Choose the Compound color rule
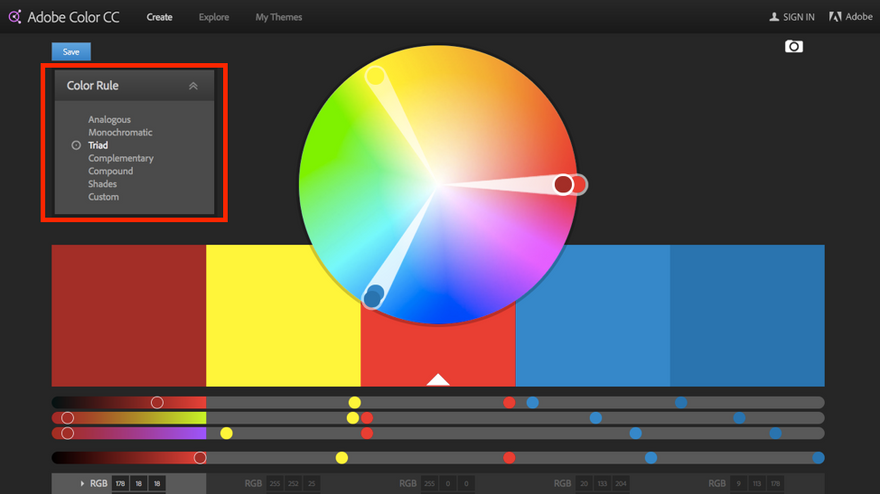This screenshot has height=494, width=880. [111, 171]
